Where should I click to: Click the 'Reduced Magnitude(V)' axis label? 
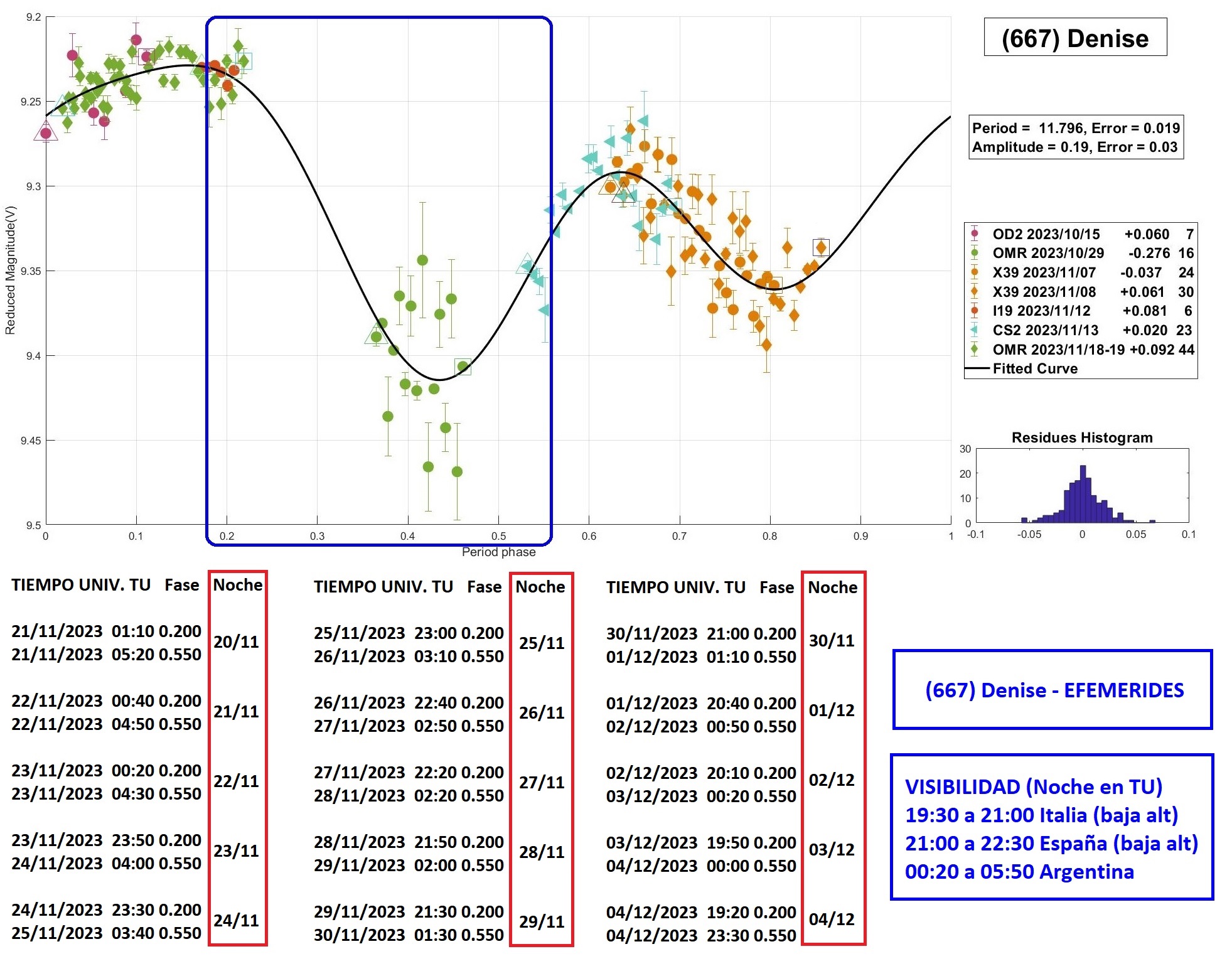(x=10, y=270)
